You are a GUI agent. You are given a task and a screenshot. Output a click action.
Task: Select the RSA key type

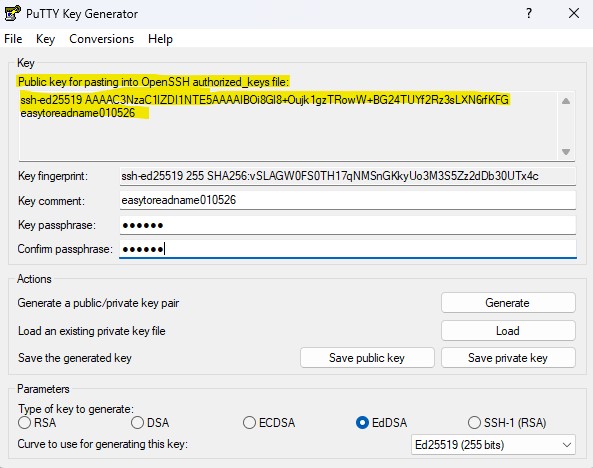(37, 423)
